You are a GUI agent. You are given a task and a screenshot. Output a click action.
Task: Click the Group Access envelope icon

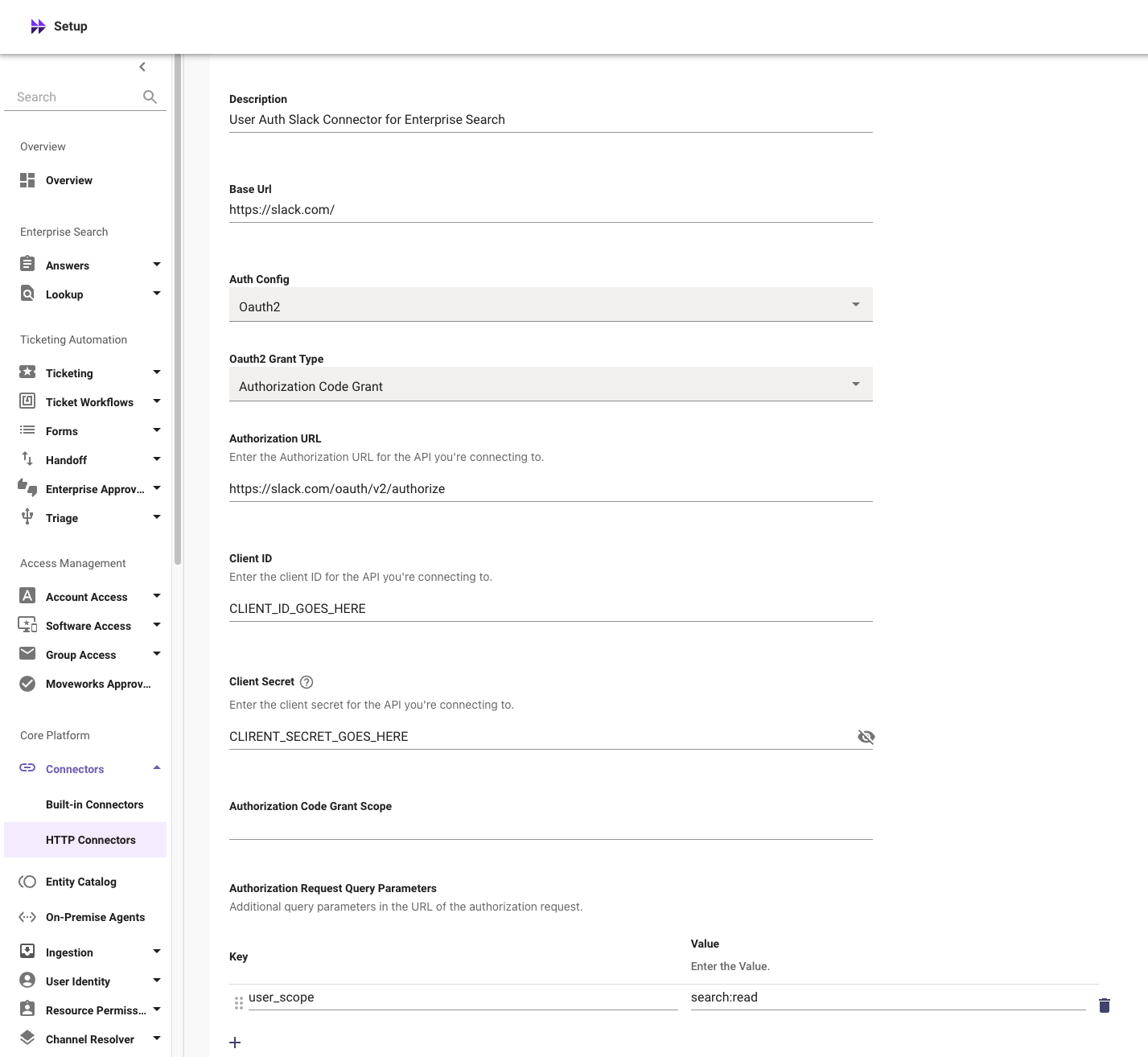27,653
